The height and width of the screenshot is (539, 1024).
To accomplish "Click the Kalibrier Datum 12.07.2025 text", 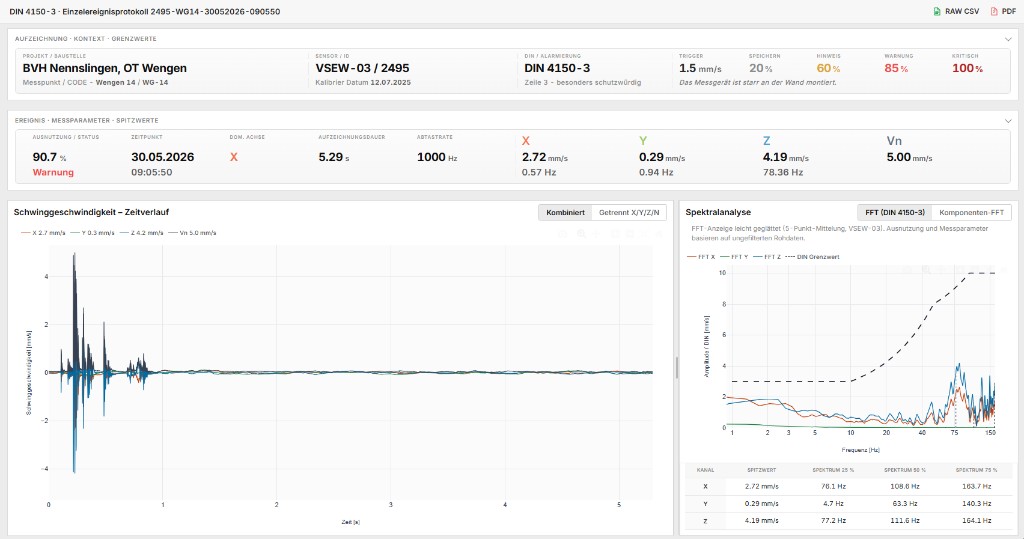I will (363, 83).
